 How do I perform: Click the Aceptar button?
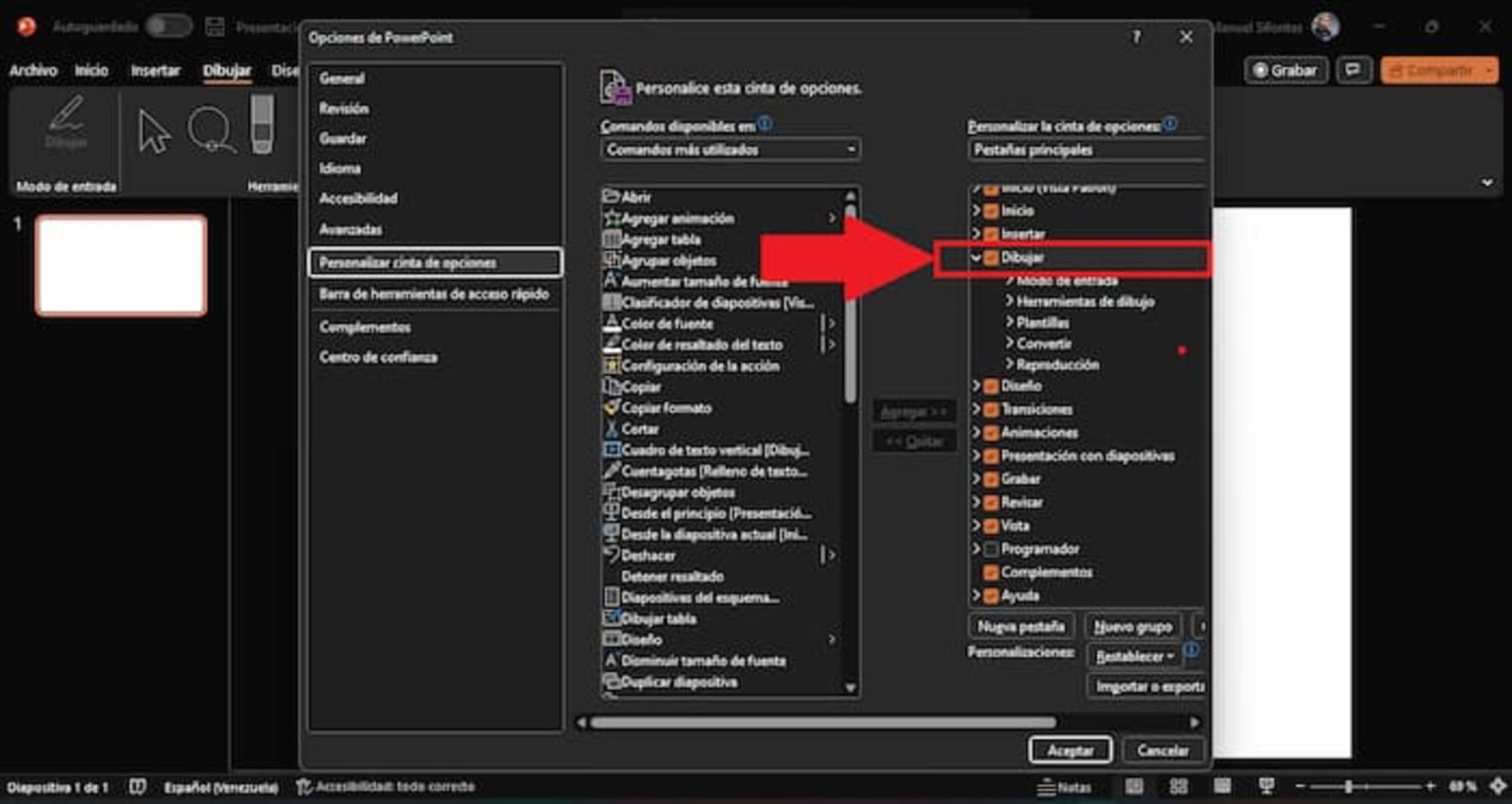1071,750
